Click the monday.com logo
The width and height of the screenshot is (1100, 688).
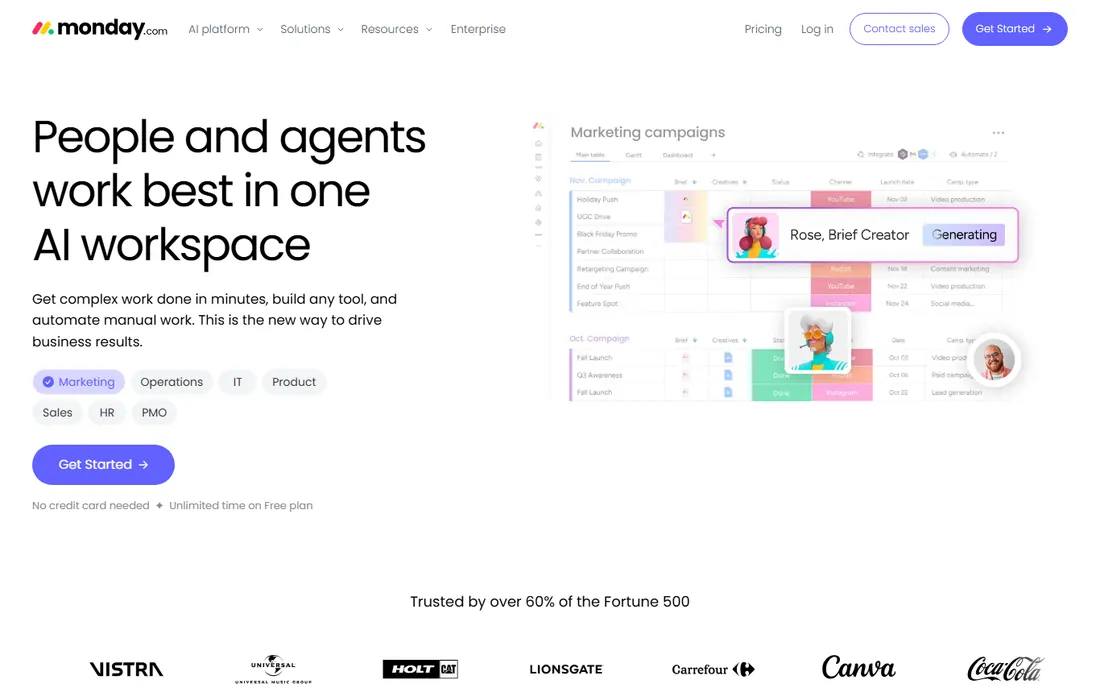[100, 29]
